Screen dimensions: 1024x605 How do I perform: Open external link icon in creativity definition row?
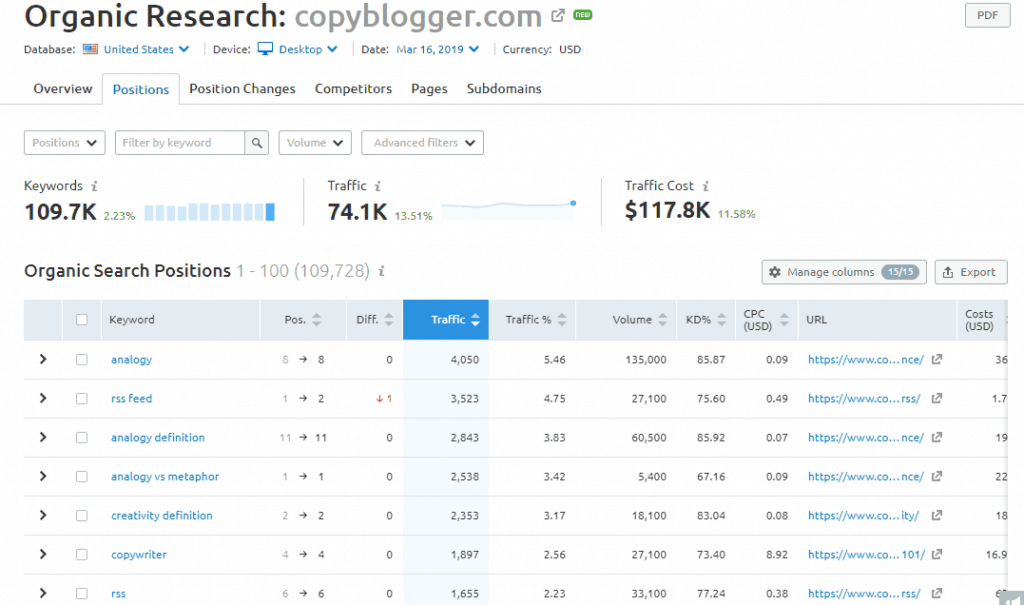[936, 515]
